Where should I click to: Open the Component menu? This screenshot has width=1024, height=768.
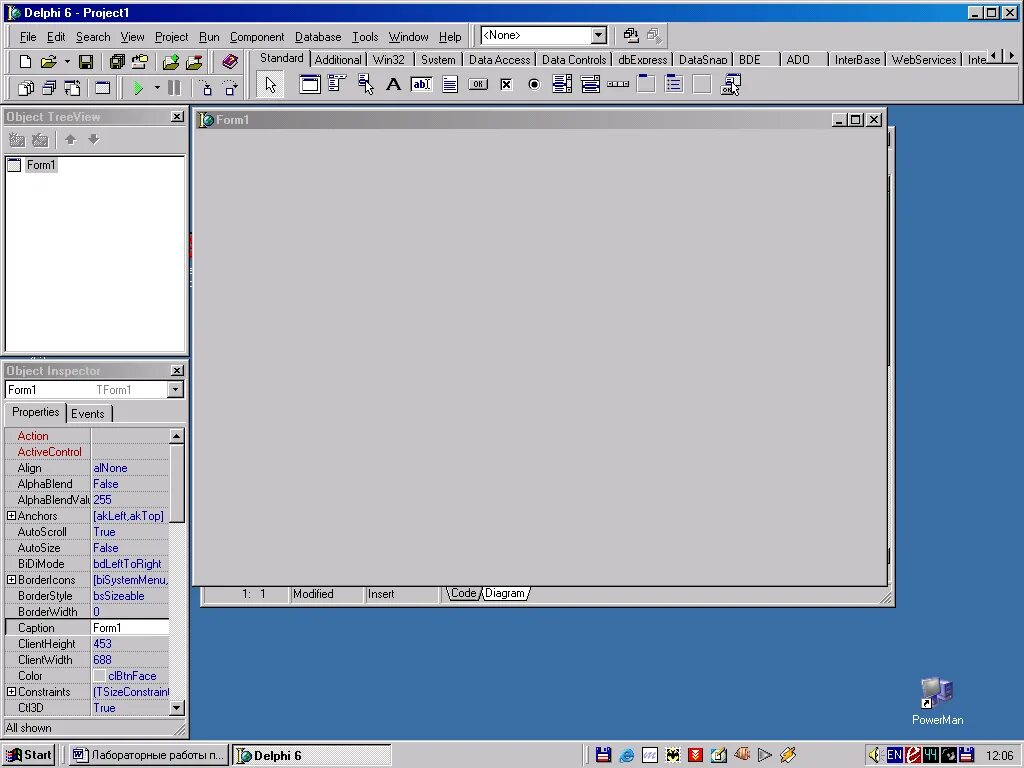(x=257, y=37)
